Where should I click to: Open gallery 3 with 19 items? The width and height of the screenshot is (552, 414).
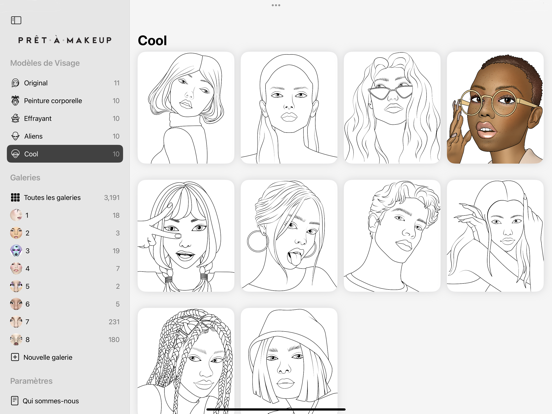pyautogui.click(x=65, y=251)
